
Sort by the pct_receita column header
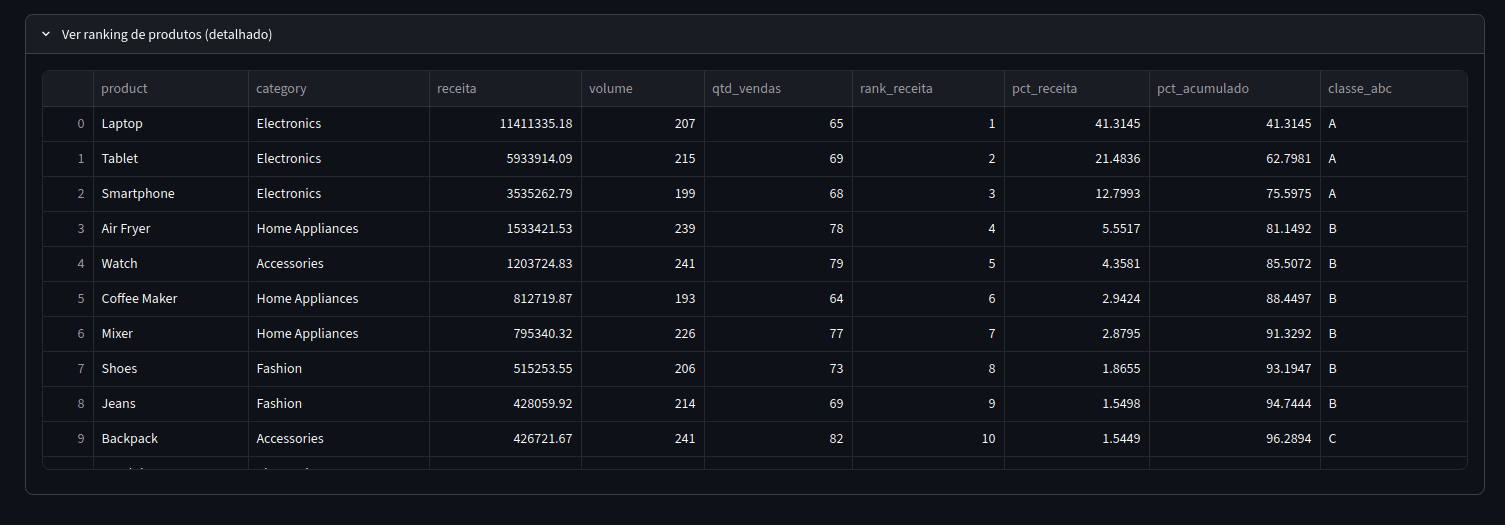1077,89
